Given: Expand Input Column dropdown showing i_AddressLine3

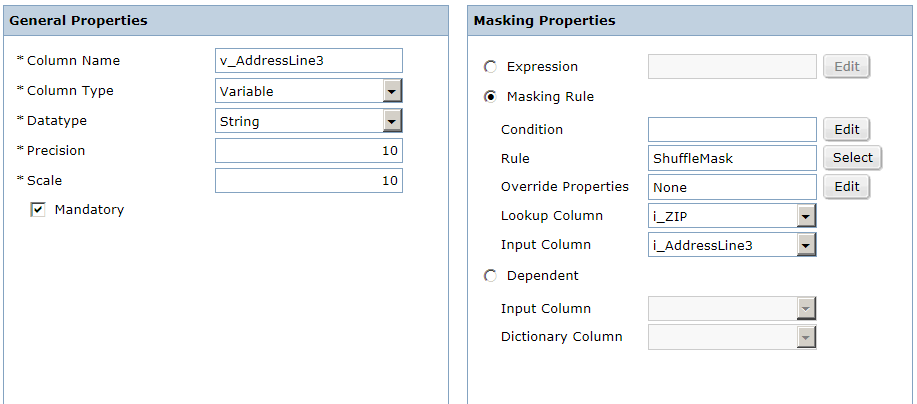Looking at the screenshot, I should (806, 245).
